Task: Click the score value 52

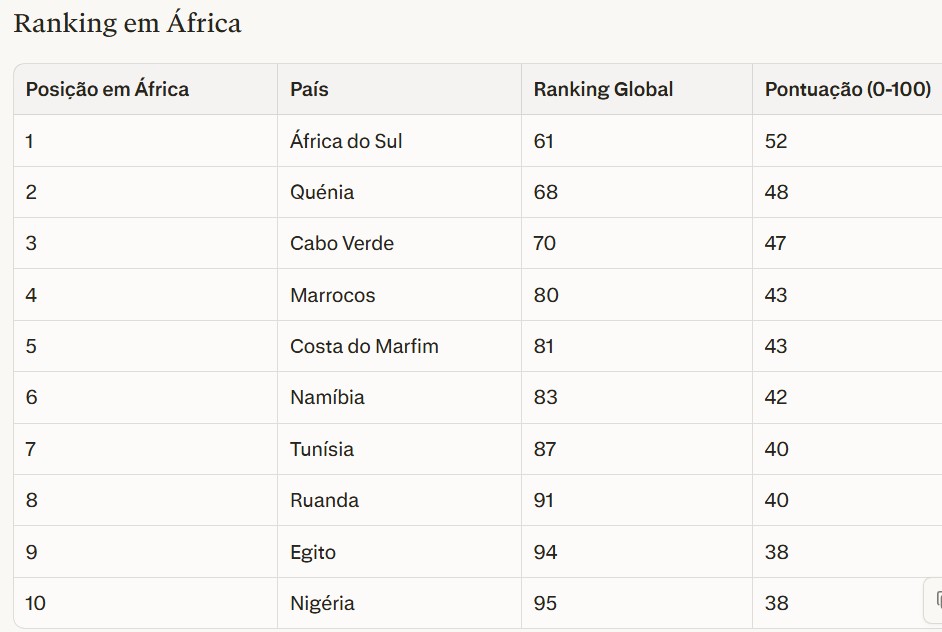Action: (x=776, y=141)
